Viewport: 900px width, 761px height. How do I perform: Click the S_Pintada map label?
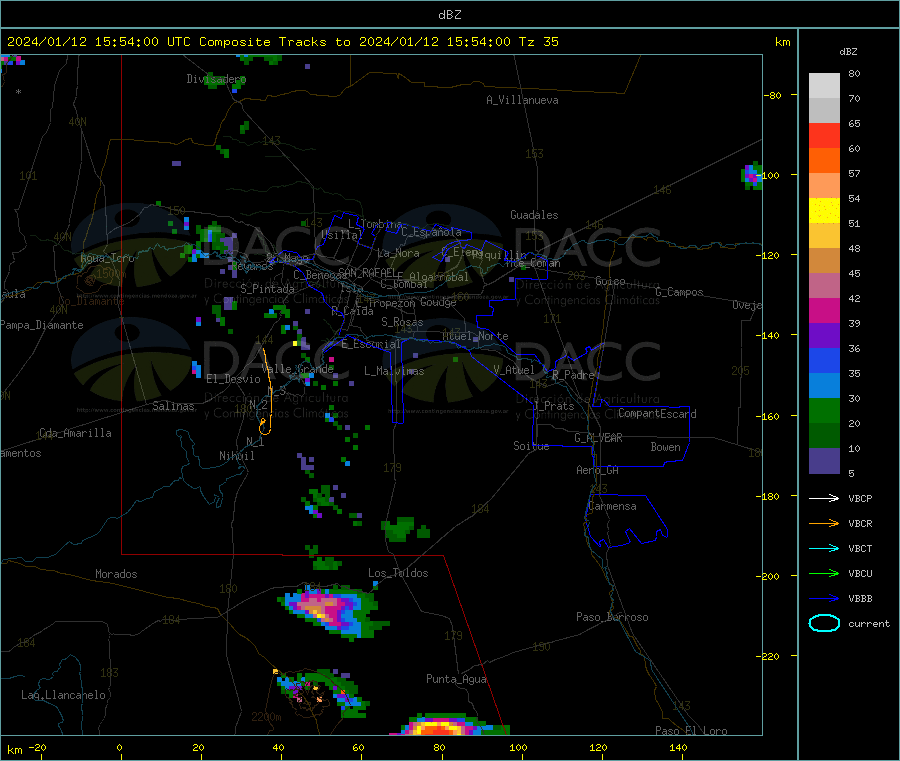click(267, 289)
